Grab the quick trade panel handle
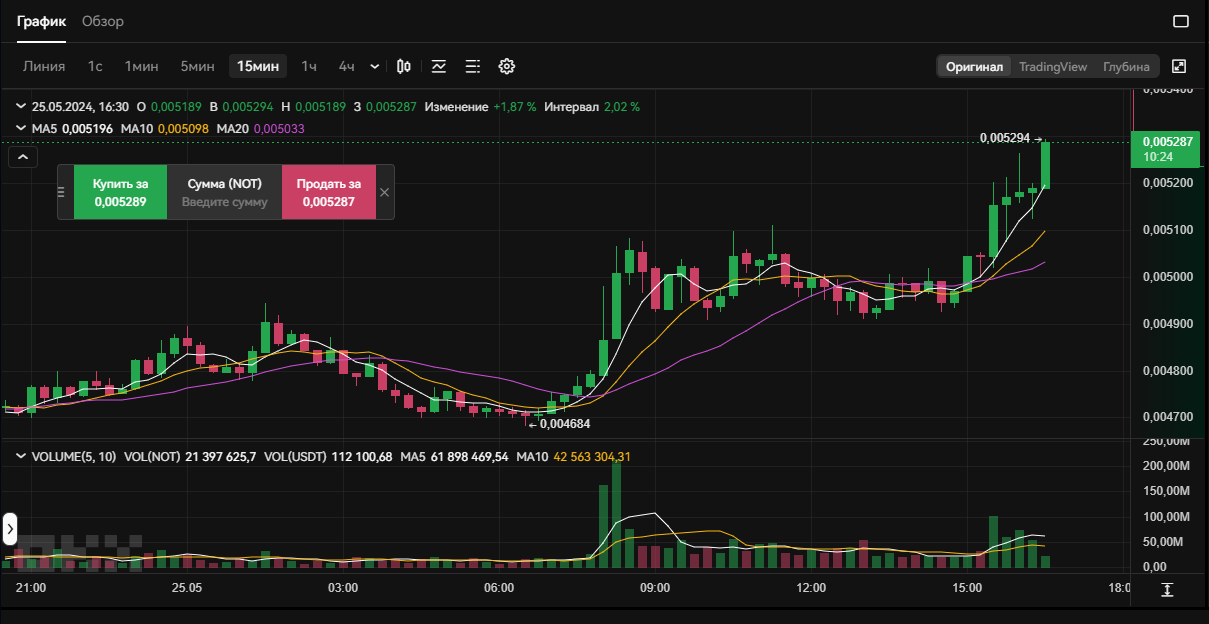The height and width of the screenshot is (624, 1209). pyautogui.click(x=61, y=192)
